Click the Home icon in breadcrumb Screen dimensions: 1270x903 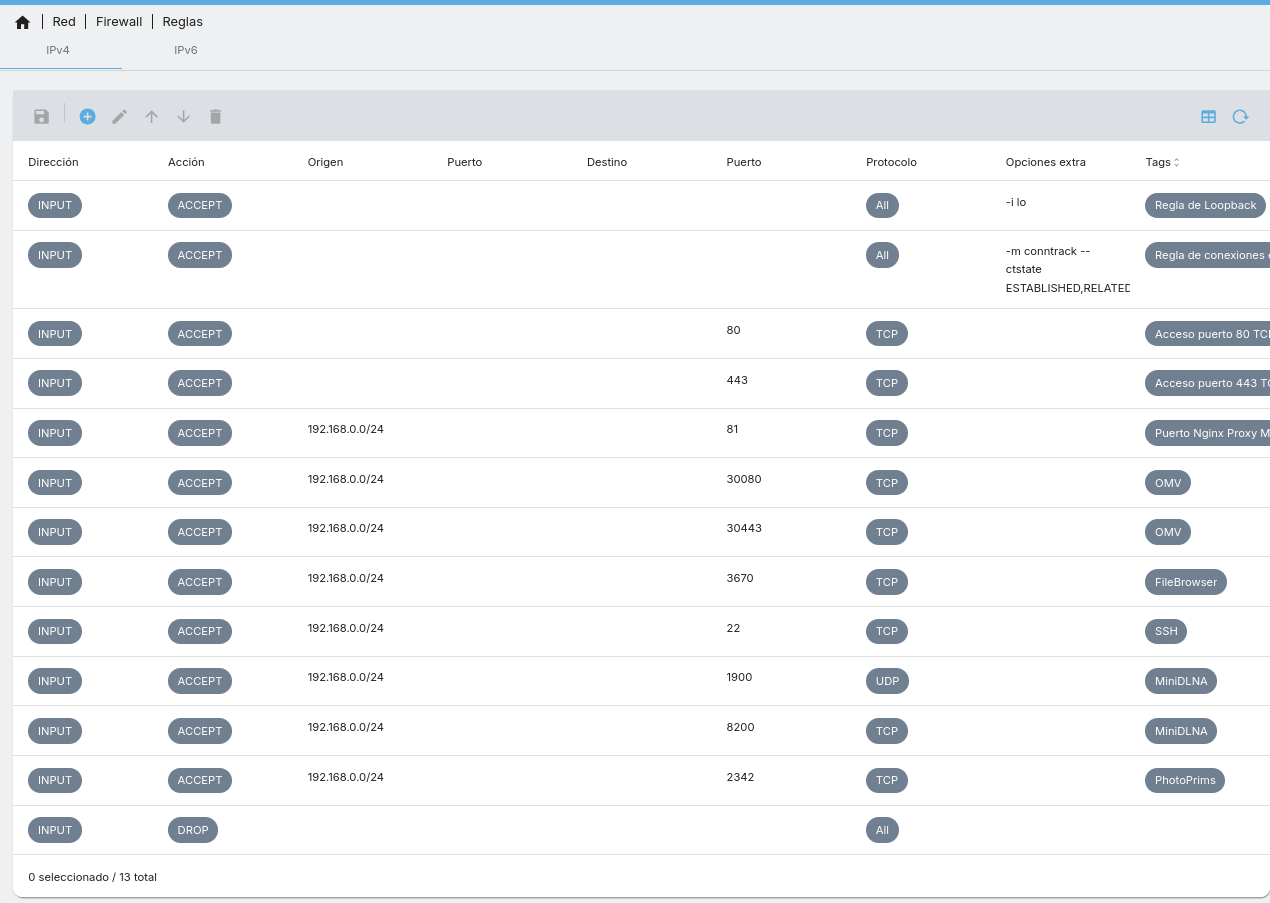[23, 22]
